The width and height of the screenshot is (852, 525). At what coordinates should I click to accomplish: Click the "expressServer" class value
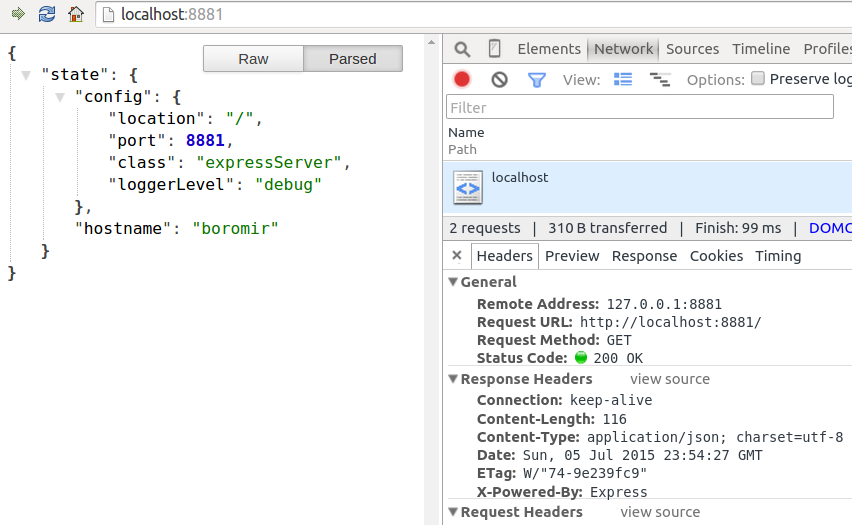[268, 162]
